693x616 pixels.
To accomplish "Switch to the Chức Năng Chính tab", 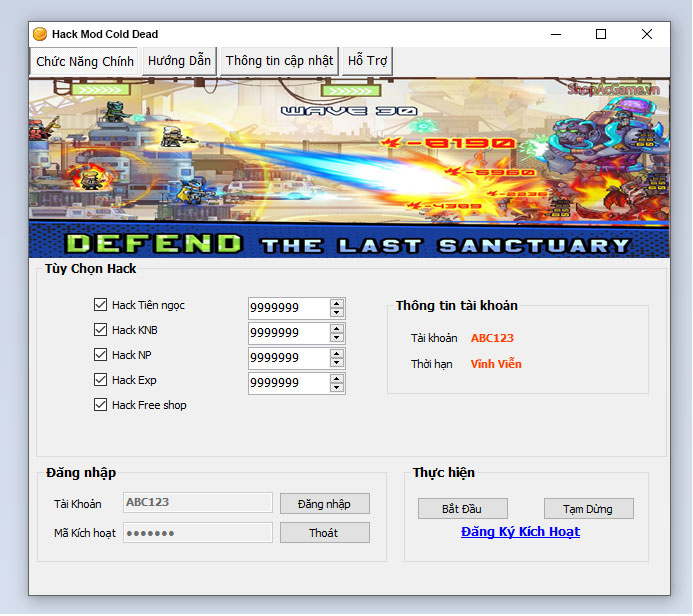I will coord(85,61).
